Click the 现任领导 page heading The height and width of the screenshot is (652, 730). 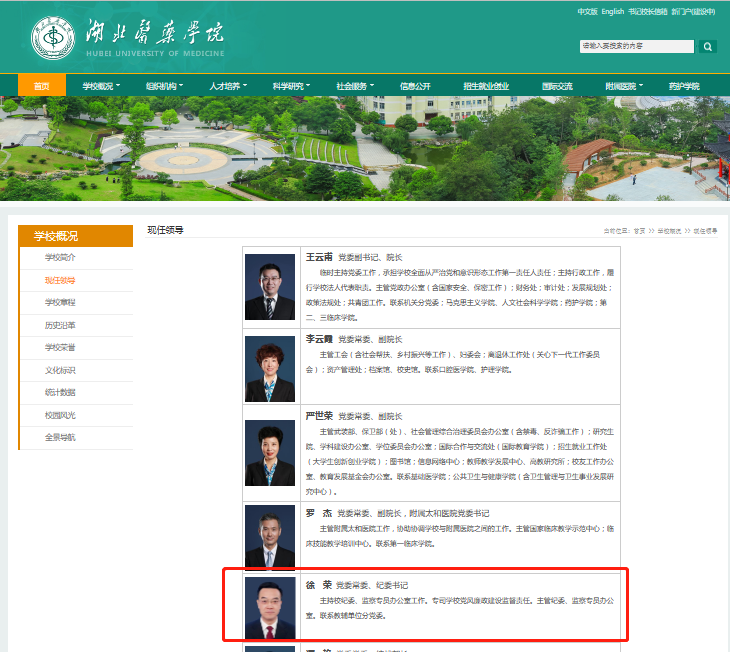pyautogui.click(x=165, y=230)
